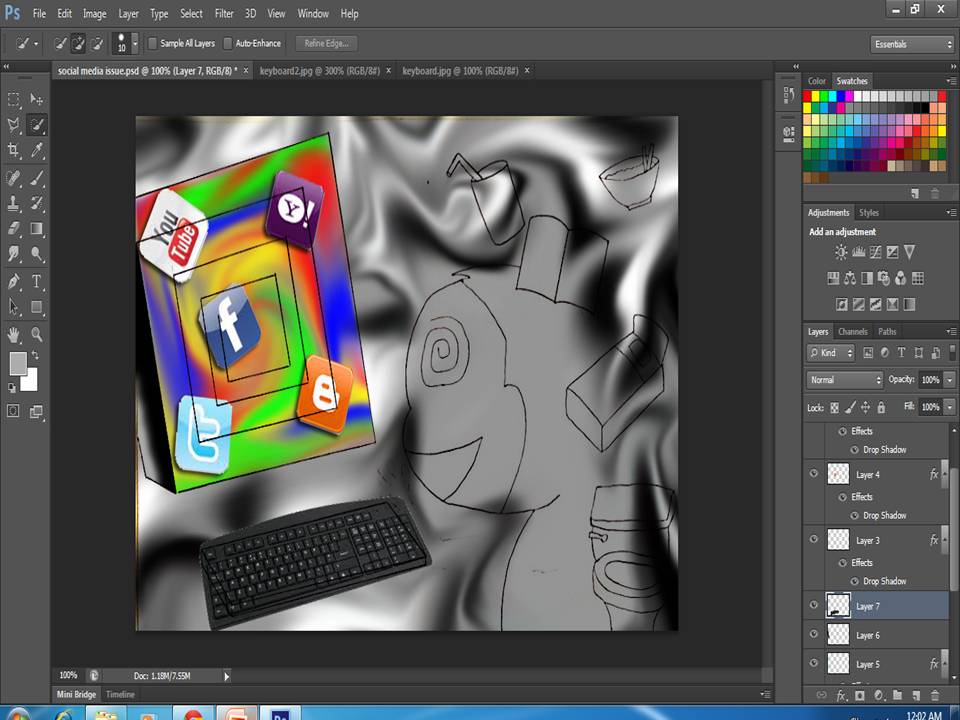Enable Auto-Enhance checkbox
This screenshot has height=720, width=960.
(227, 43)
